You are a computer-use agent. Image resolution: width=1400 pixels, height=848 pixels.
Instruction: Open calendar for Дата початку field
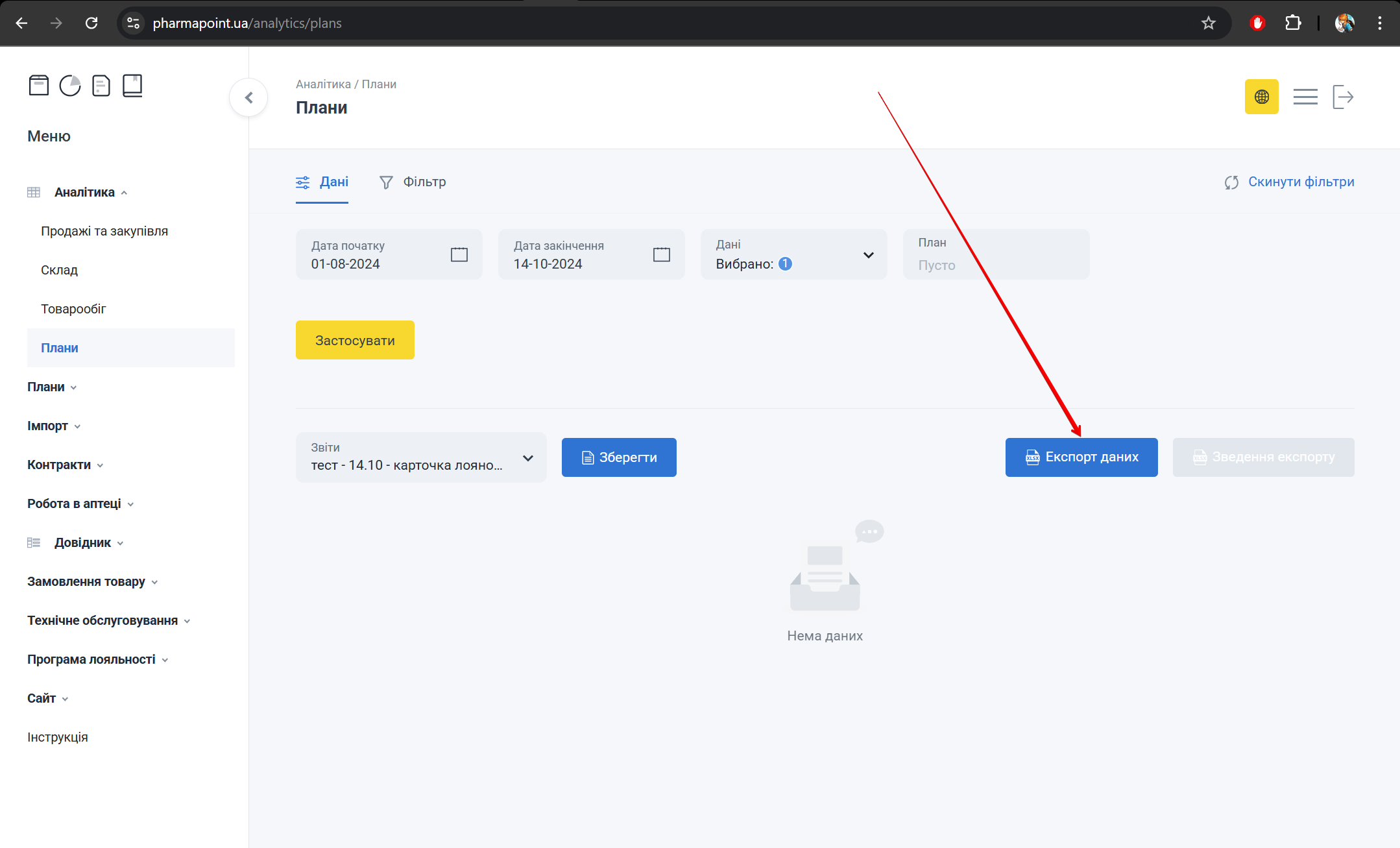point(459,254)
